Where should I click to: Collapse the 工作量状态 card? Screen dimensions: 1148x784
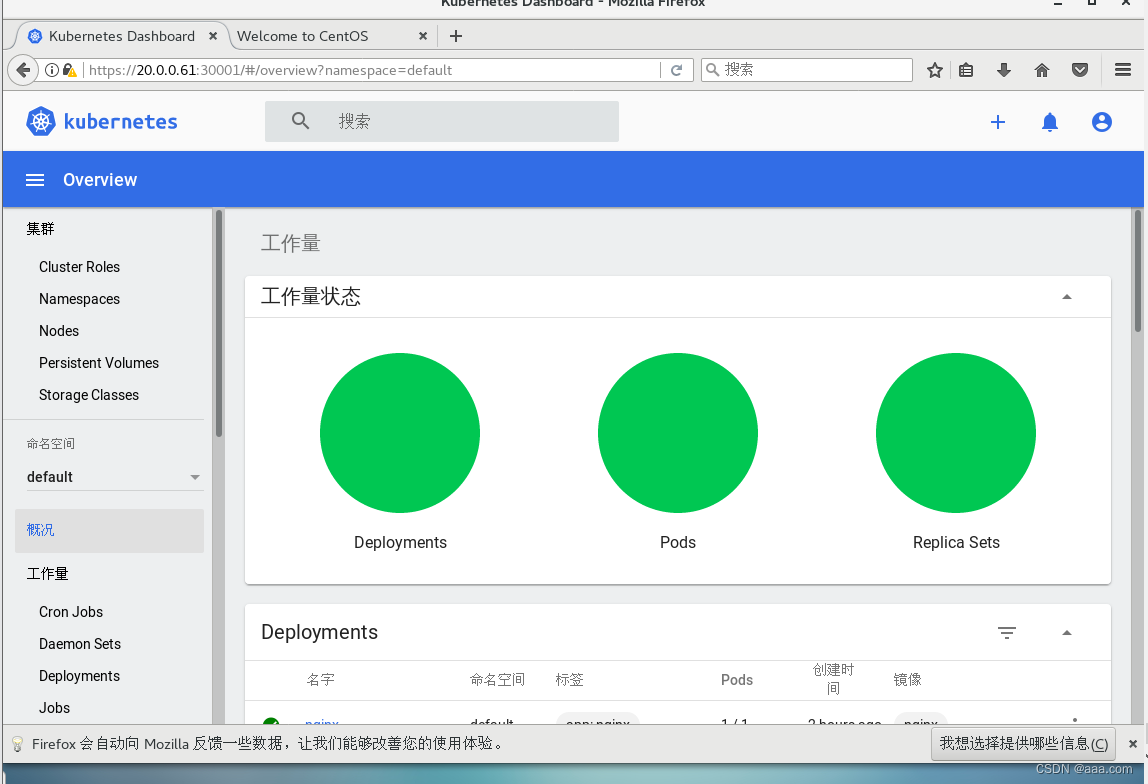pyautogui.click(x=1067, y=296)
